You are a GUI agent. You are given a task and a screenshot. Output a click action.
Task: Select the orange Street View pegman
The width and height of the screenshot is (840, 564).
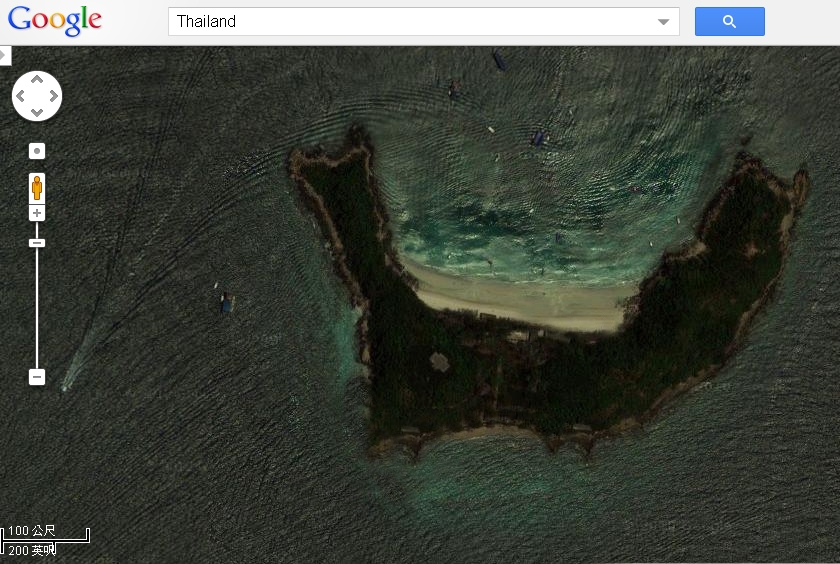37,187
